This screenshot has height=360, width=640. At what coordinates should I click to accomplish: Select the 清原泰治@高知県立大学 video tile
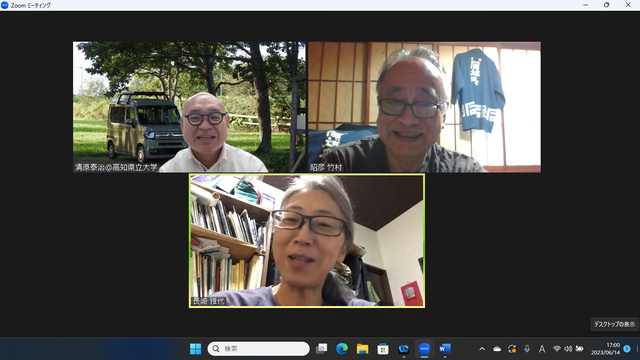(189, 107)
